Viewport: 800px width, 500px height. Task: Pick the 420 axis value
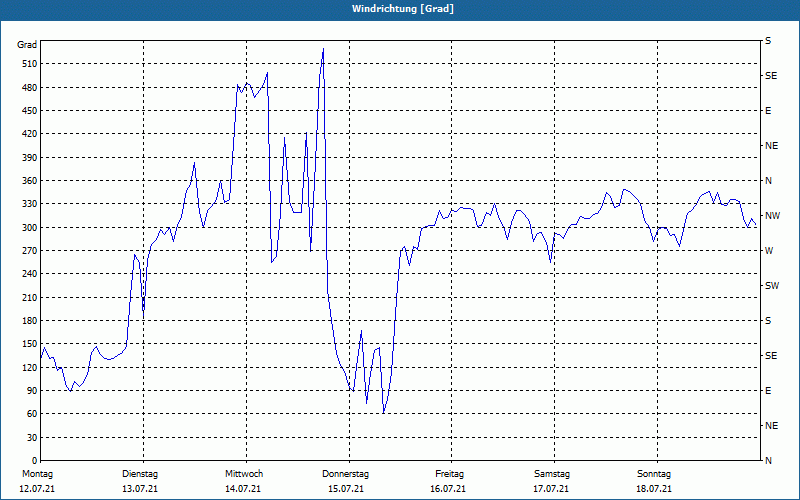coord(30,134)
